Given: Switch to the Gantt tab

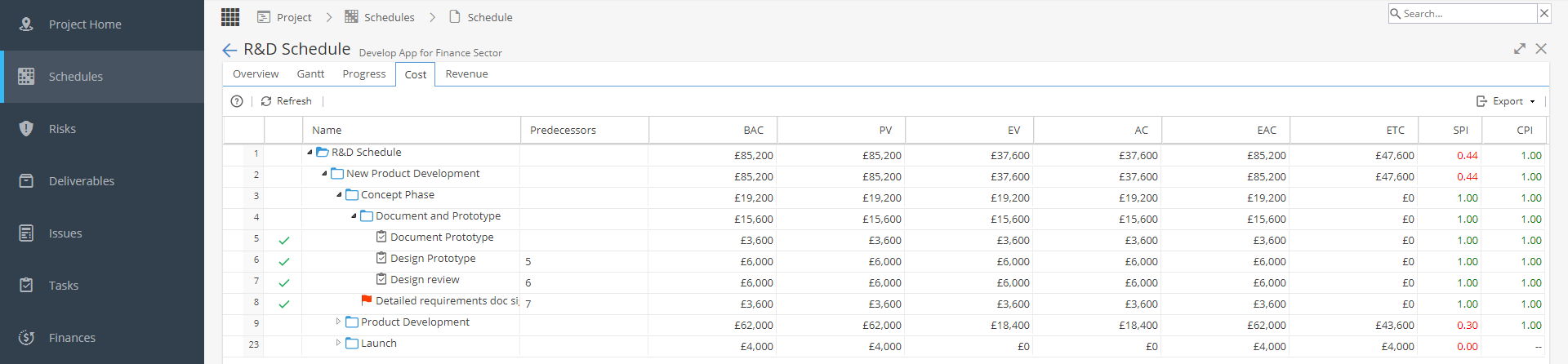Looking at the screenshot, I should pos(310,73).
